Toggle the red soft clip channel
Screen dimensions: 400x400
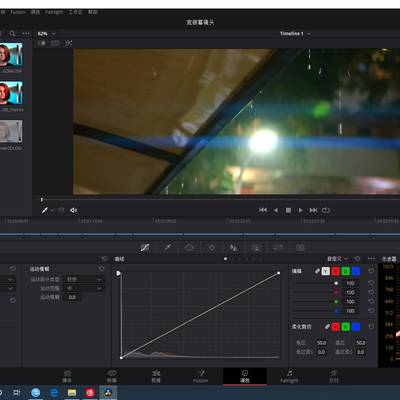(x=336, y=327)
